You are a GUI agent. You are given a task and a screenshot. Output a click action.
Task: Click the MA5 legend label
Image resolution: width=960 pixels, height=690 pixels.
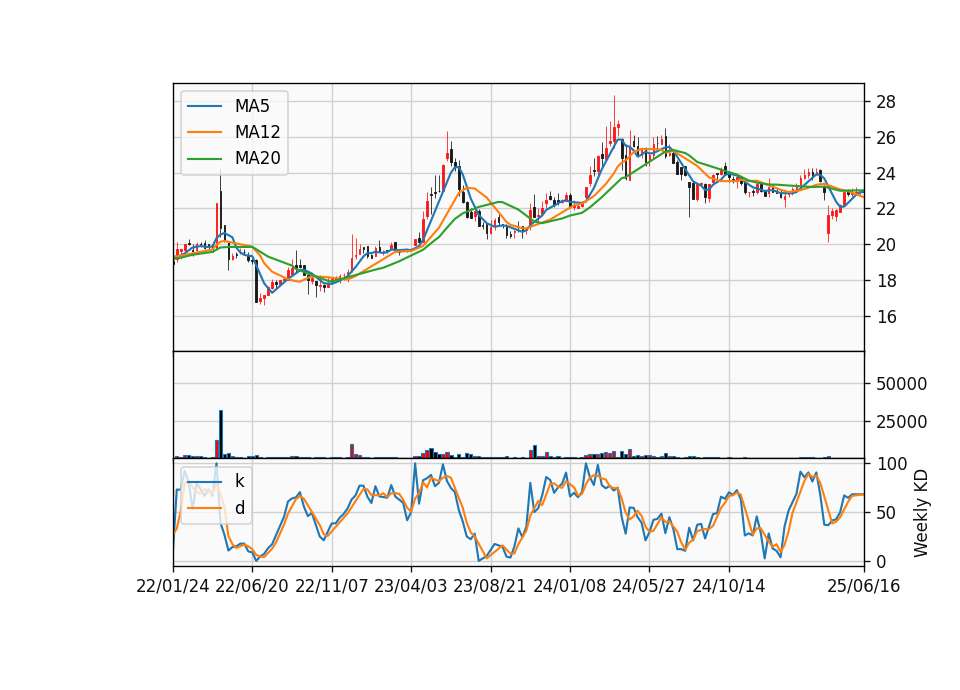click(252, 106)
